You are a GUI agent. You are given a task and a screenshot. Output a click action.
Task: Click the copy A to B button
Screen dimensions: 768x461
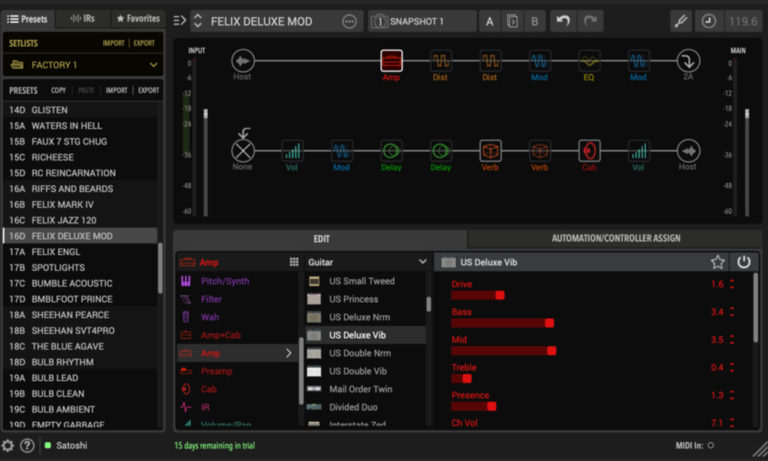tap(512, 22)
